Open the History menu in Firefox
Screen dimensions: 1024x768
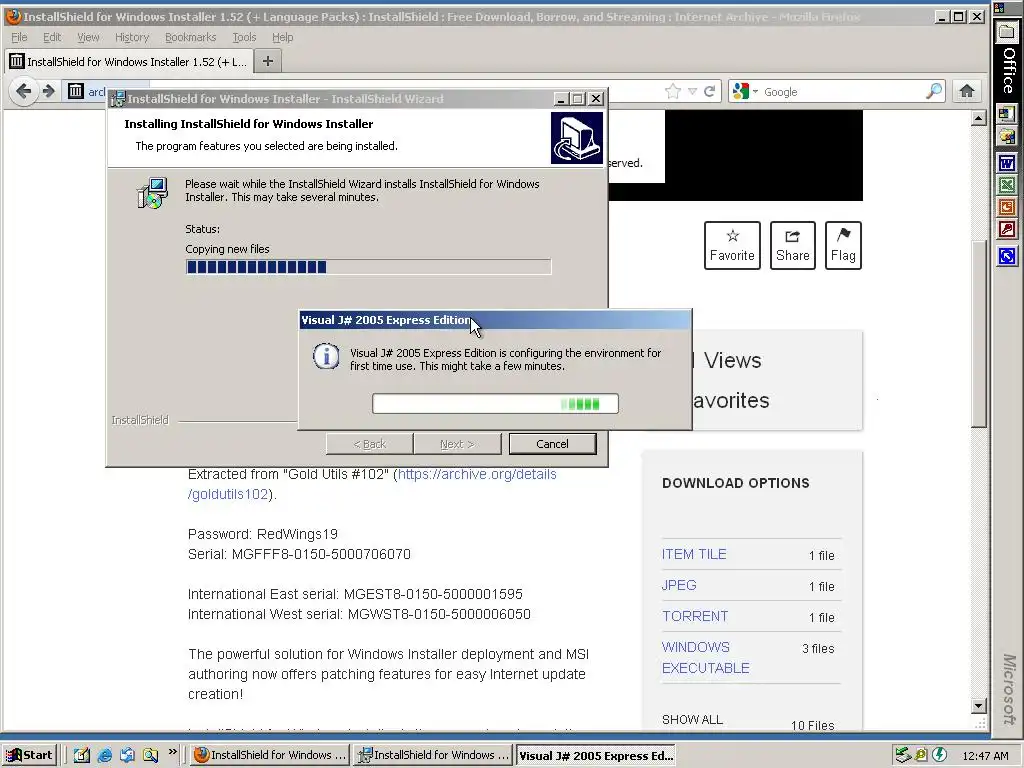tap(132, 37)
